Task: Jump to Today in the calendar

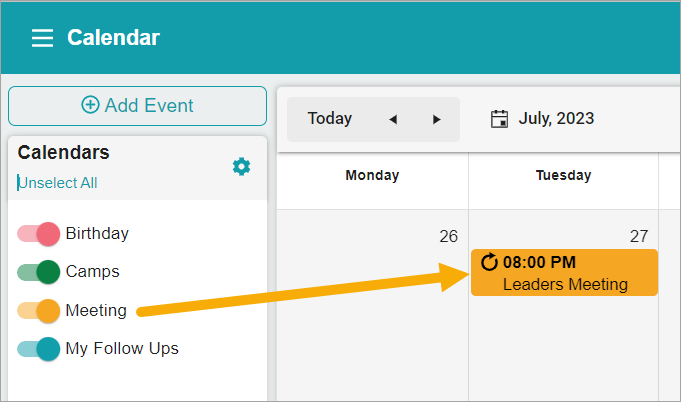Action: (x=330, y=119)
